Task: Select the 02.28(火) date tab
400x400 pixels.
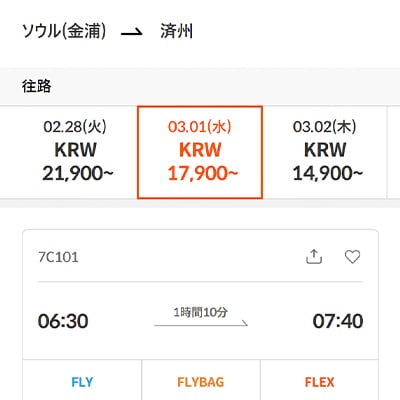Action: (x=75, y=152)
